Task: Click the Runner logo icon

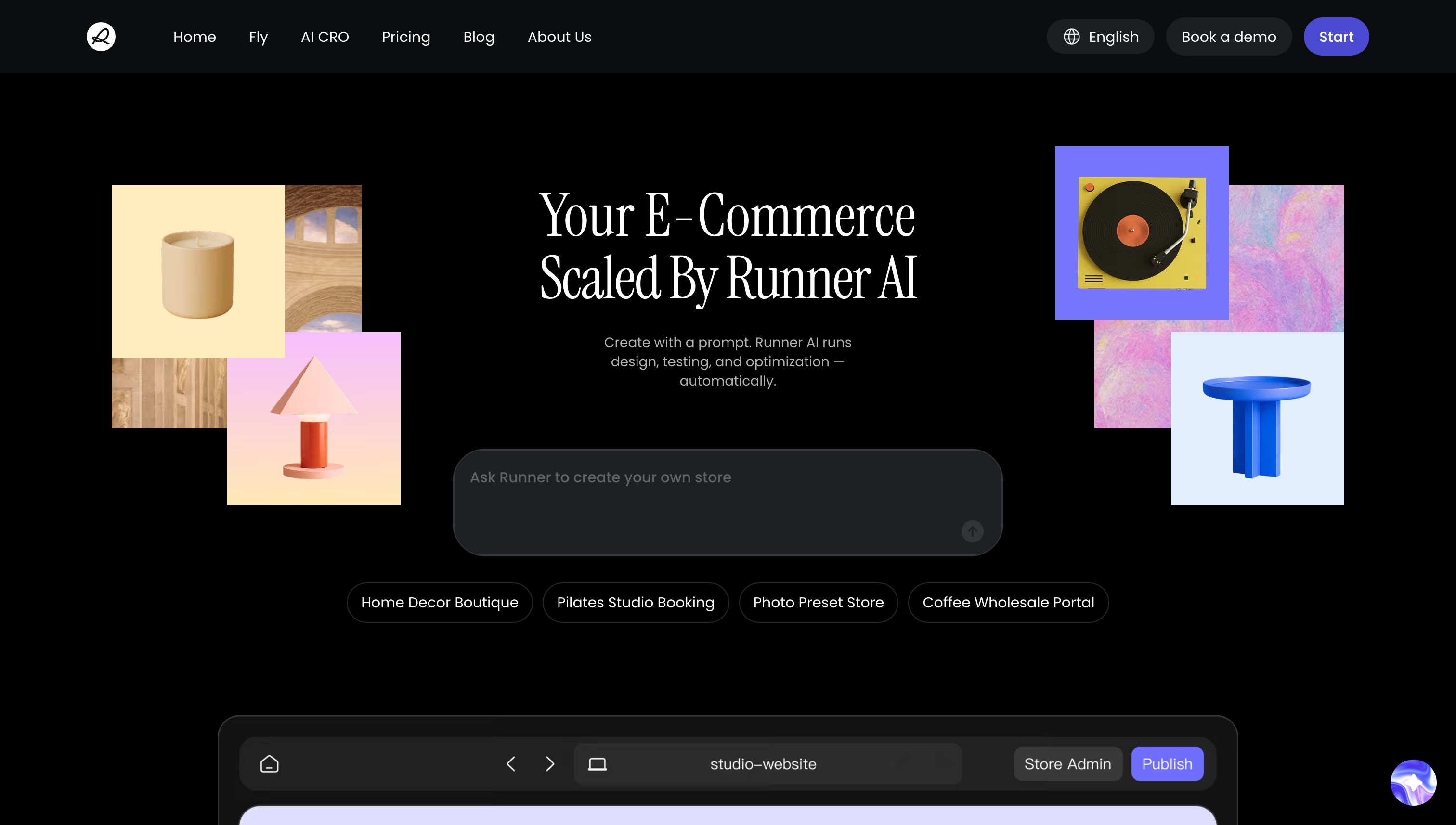Action: [x=101, y=37]
